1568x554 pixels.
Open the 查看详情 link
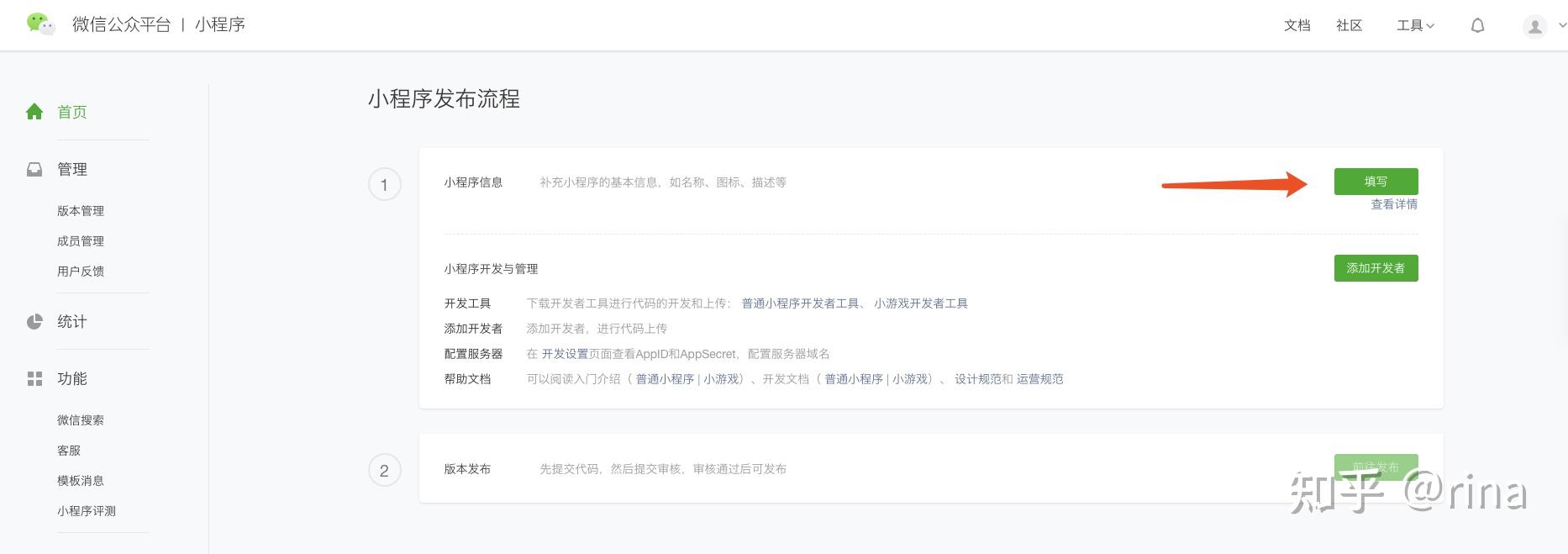coord(1394,204)
